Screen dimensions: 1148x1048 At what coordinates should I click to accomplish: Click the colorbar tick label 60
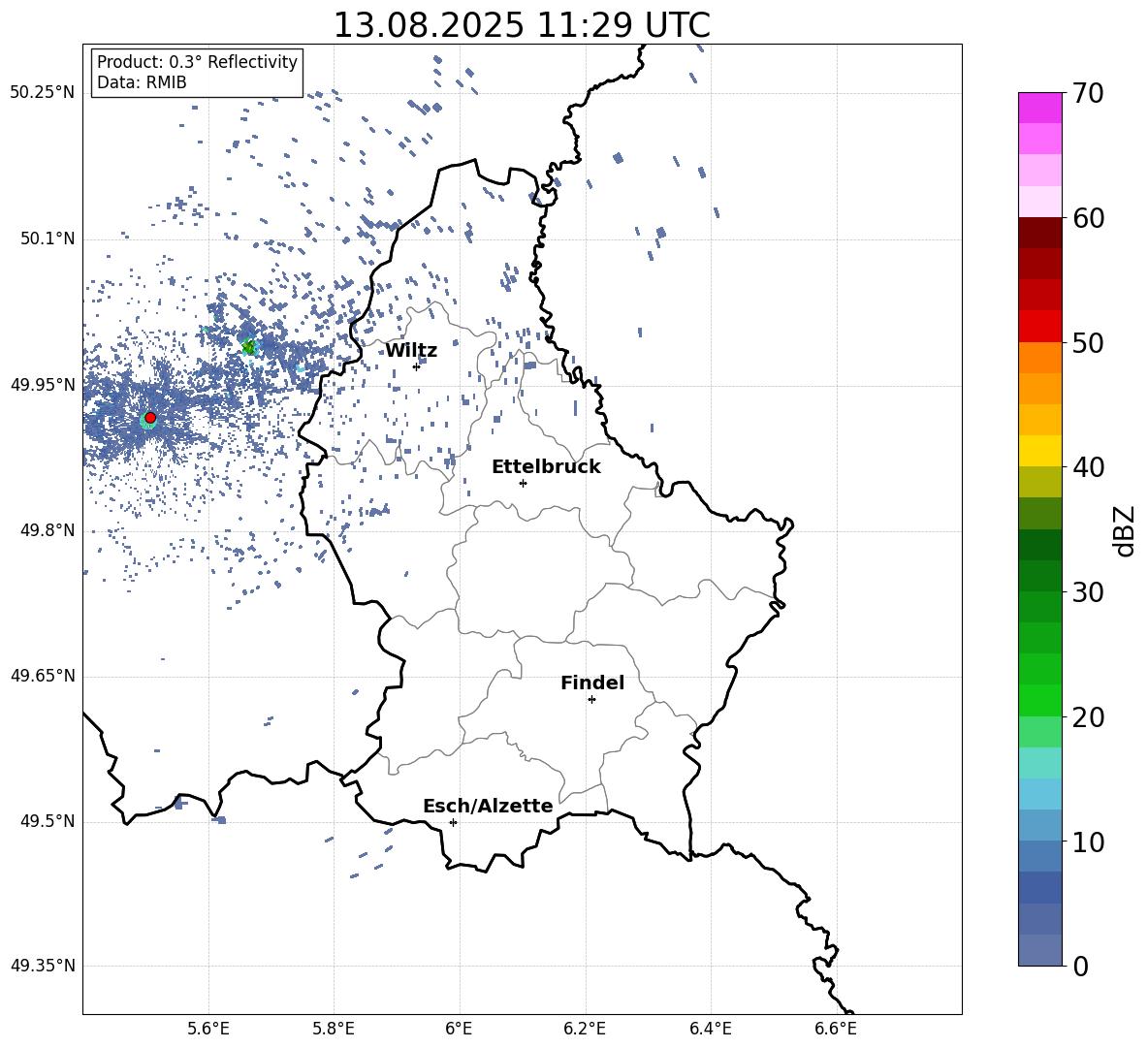click(1087, 218)
